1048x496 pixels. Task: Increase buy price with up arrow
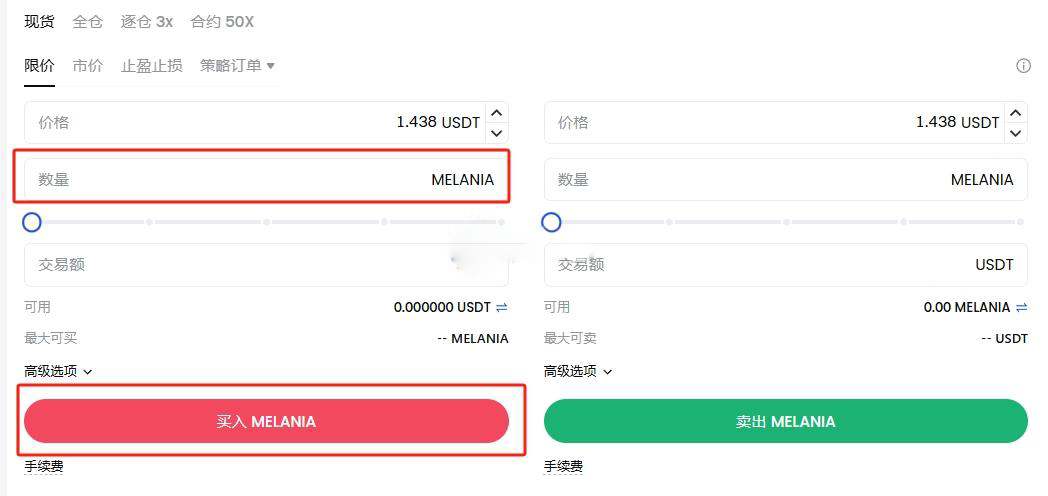coord(496,113)
